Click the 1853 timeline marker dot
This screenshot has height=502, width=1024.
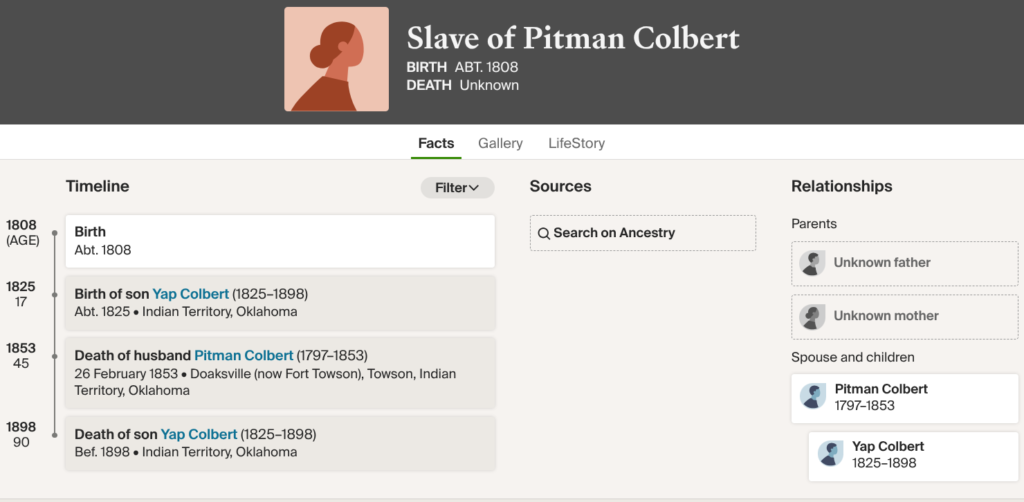[x=54, y=356]
